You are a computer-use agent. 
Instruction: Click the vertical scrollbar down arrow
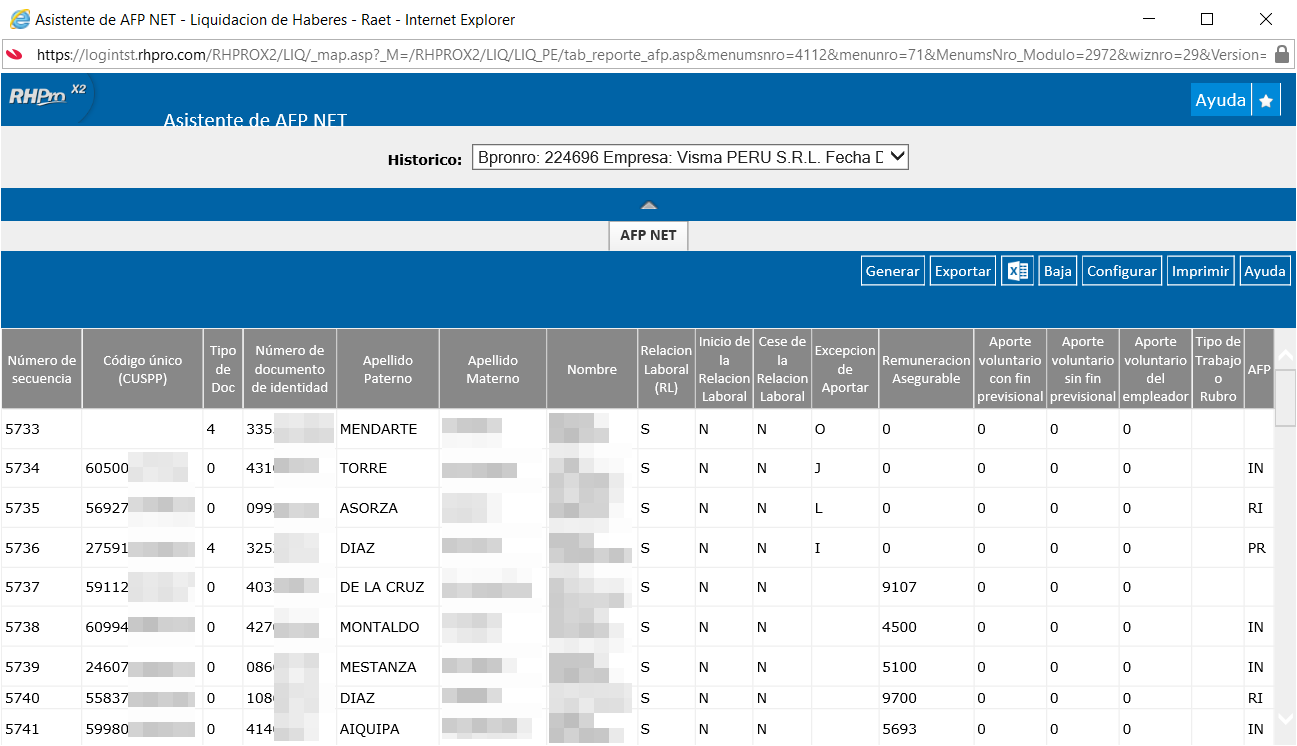tap(1286, 718)
